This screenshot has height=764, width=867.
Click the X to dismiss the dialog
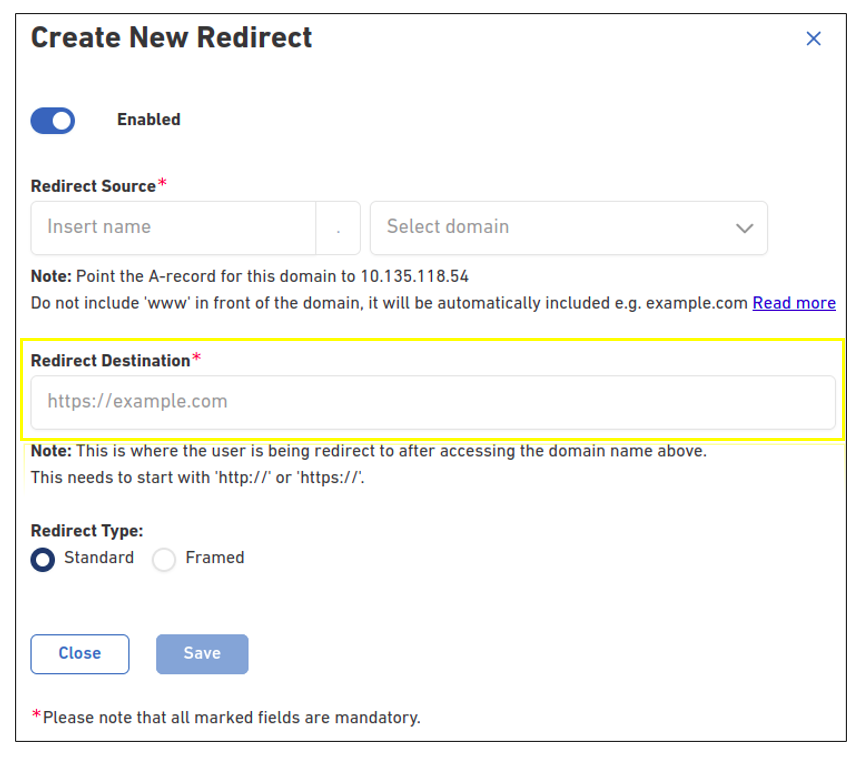[812, 37]
